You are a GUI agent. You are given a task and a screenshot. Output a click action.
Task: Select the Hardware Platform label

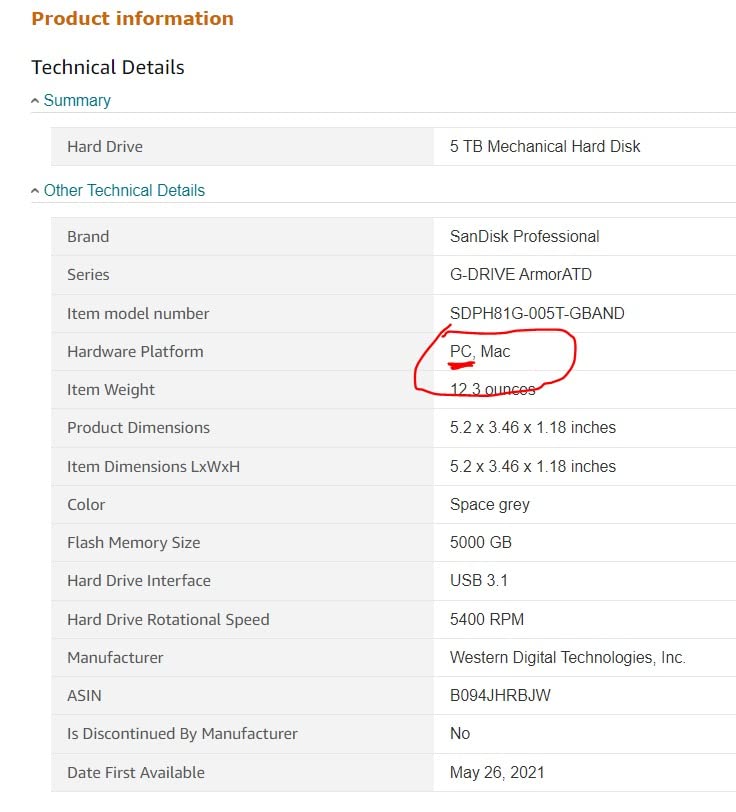click(x=135, y=352)
